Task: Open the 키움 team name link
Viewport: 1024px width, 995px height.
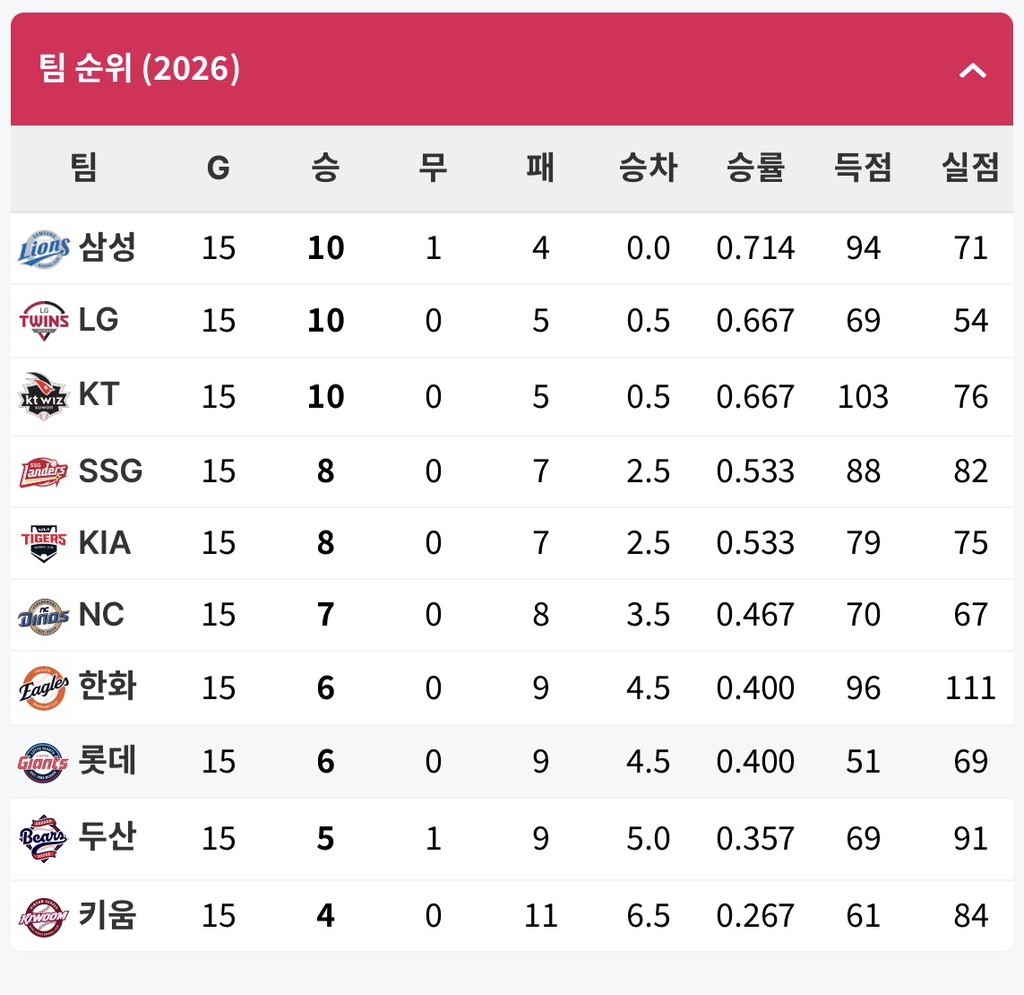Action: (107, 915)
